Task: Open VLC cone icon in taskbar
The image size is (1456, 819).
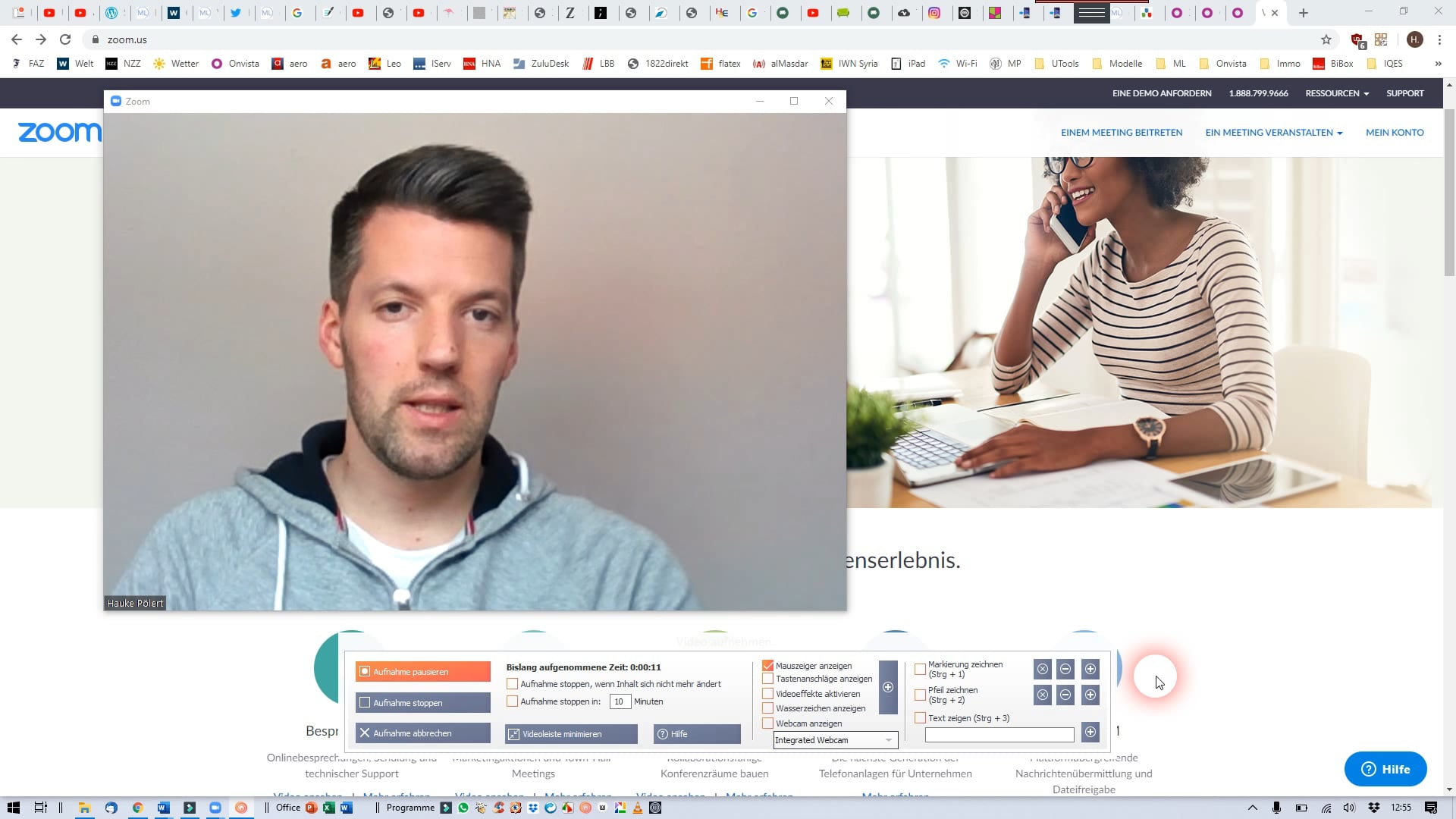Action: 638,808
